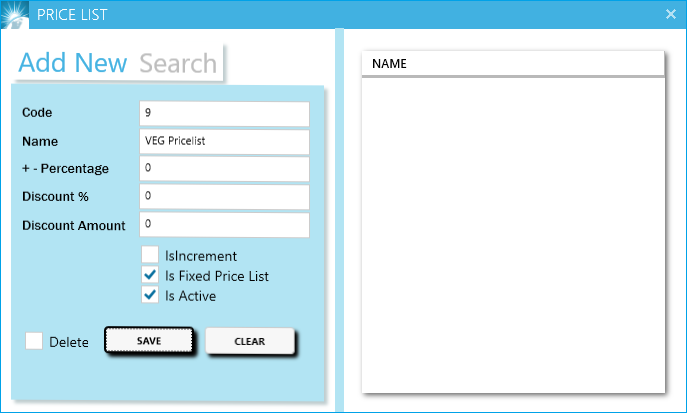Screen dimensions: 687x413
Task: Click the Discount Amount field label
Action: click(74, 226)
